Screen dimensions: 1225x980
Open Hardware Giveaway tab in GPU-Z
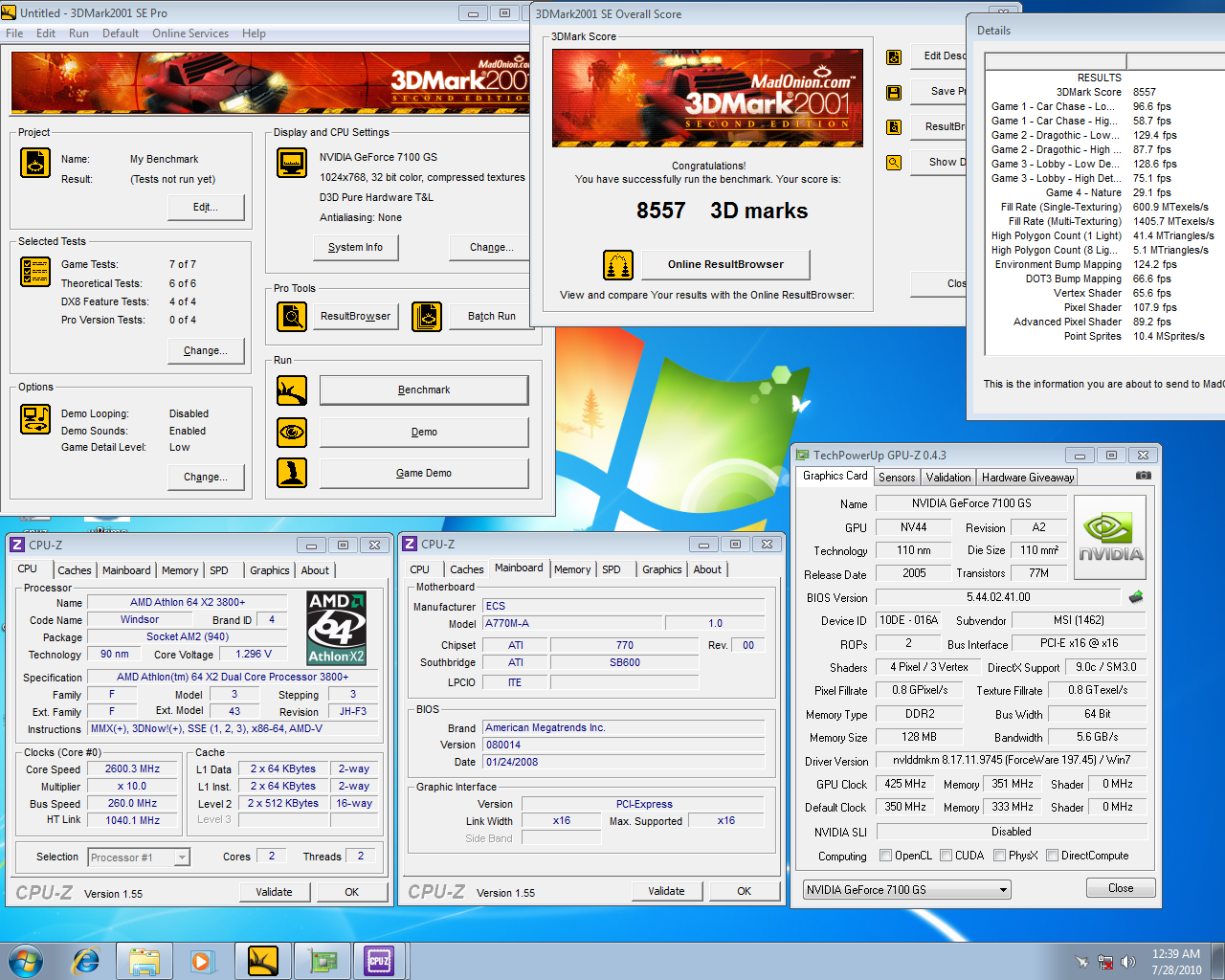point(1028,477)
